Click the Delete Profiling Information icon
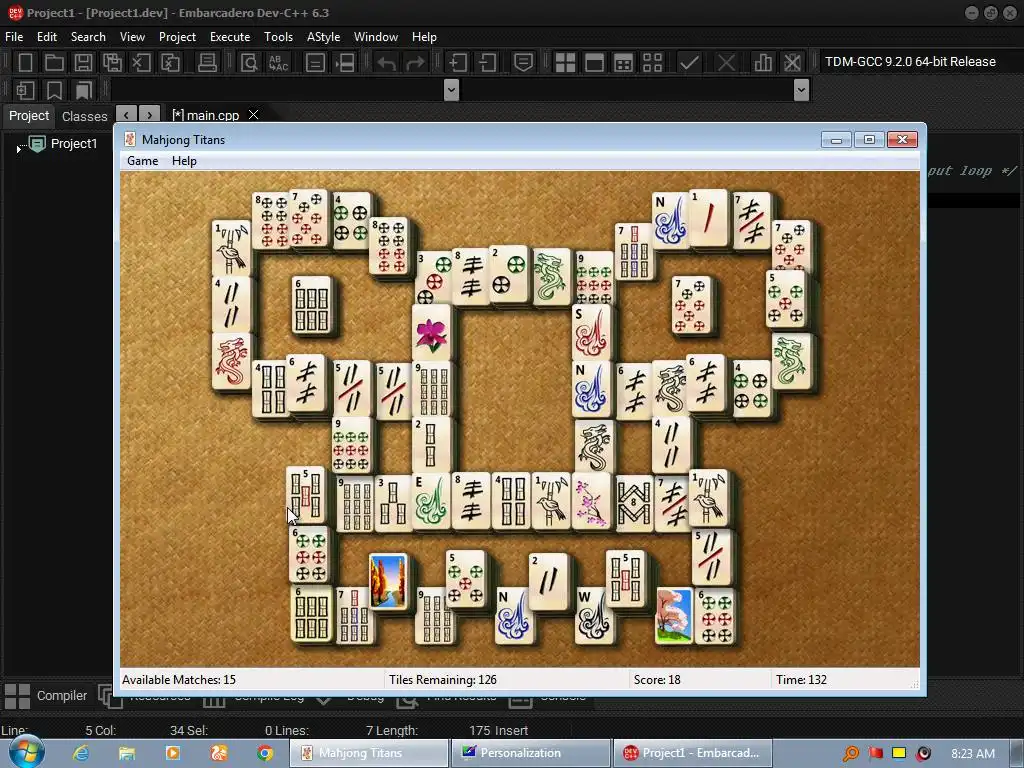Viewport: 1024px width, 768px height. point(792,63)
